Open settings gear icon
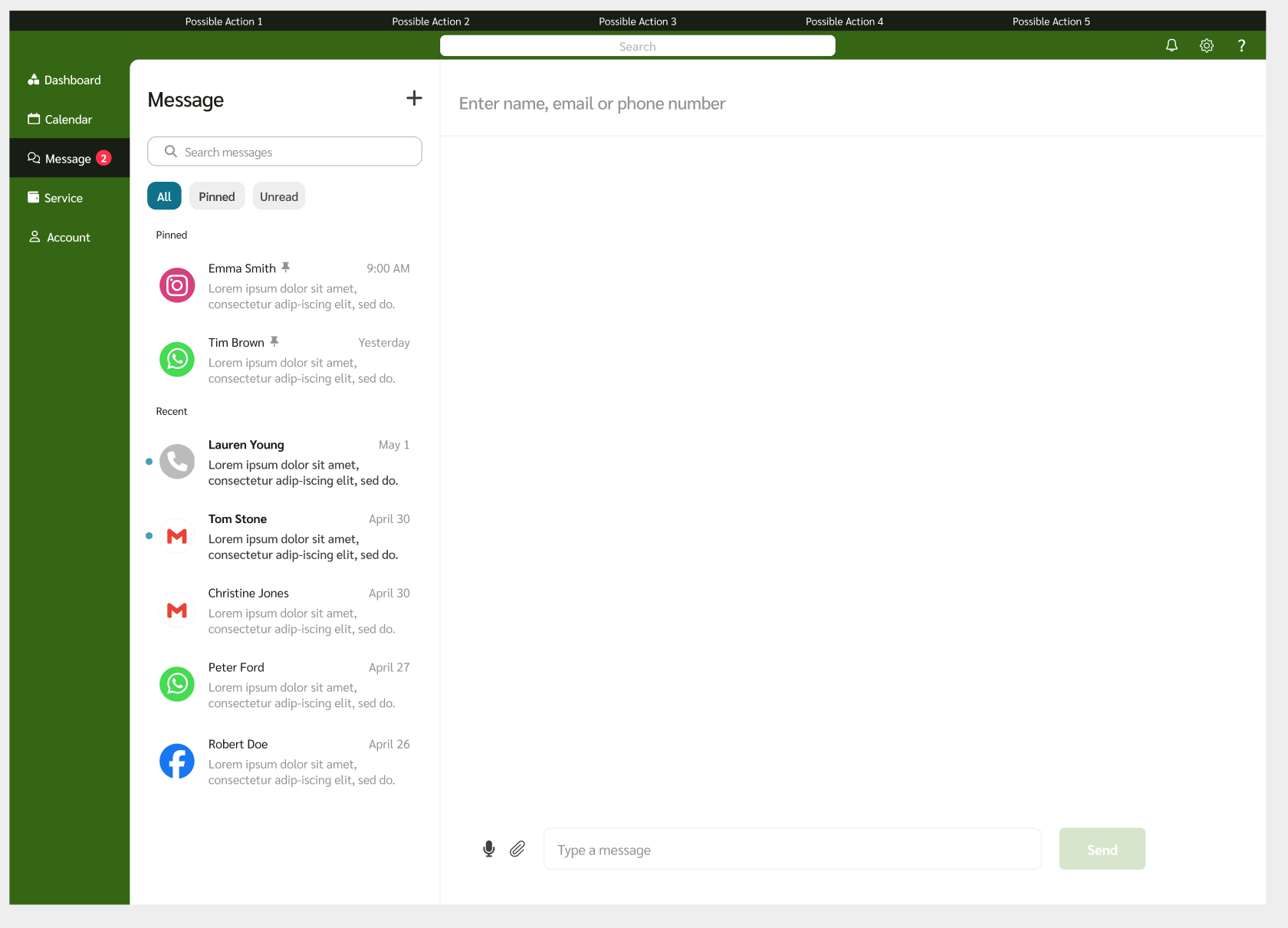The height and width of the screenshot is (928, 1288). [x=1206, y=46]
